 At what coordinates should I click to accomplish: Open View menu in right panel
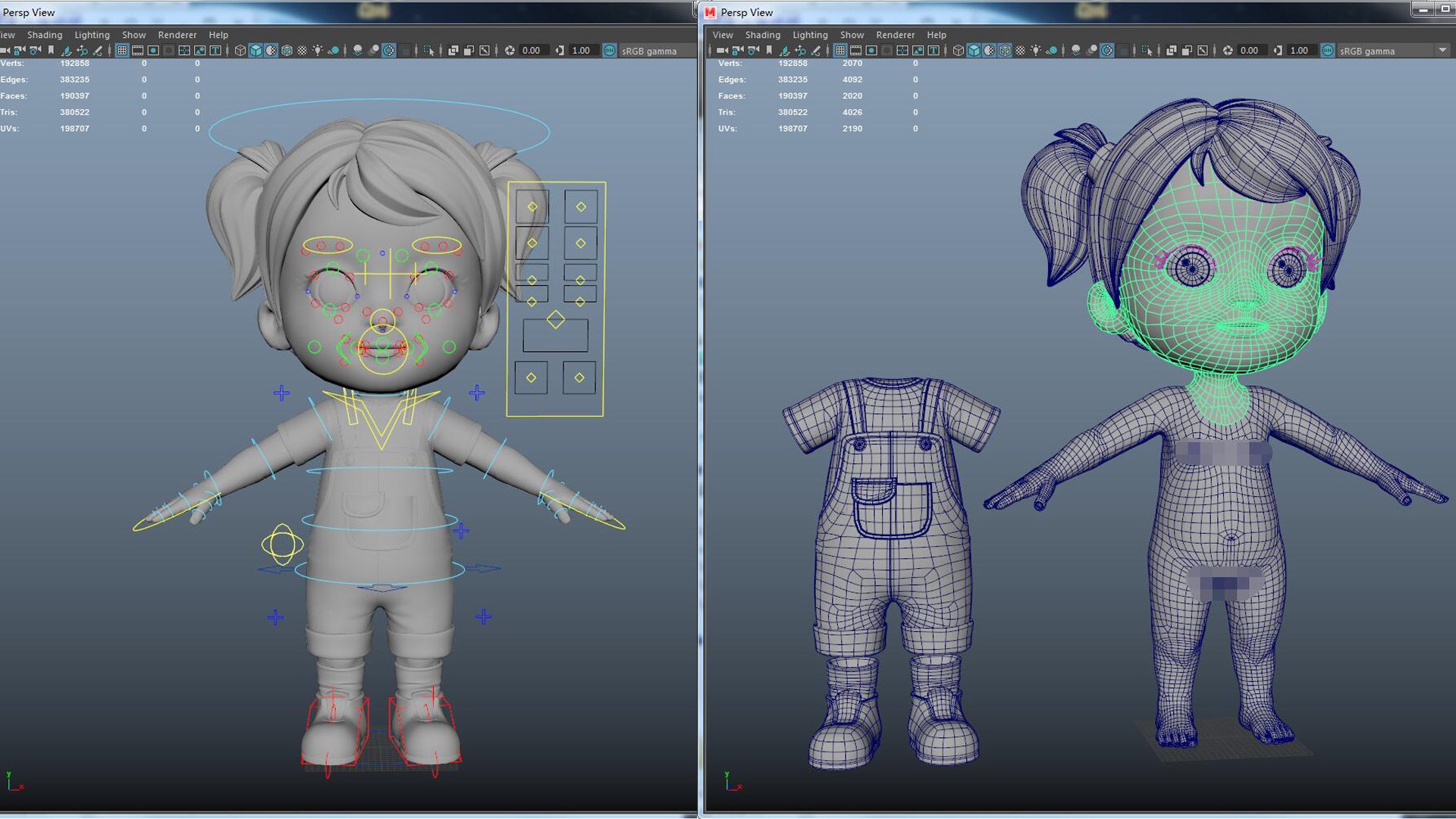pyautogui.click(x=723, y=35)
